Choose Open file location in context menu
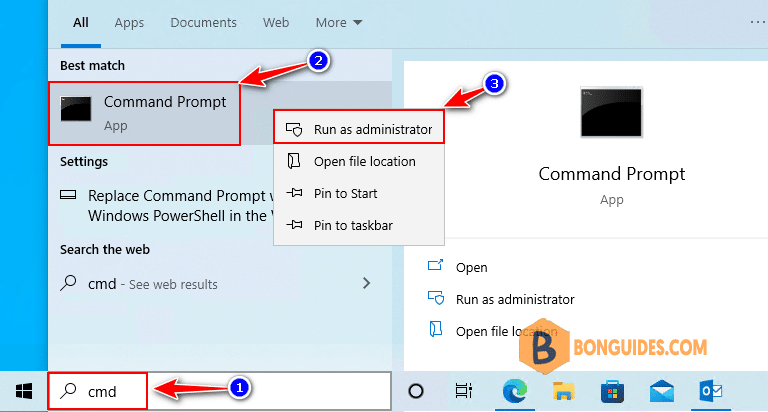Viewport: 768px width, 412px height. tap(359, 161)
